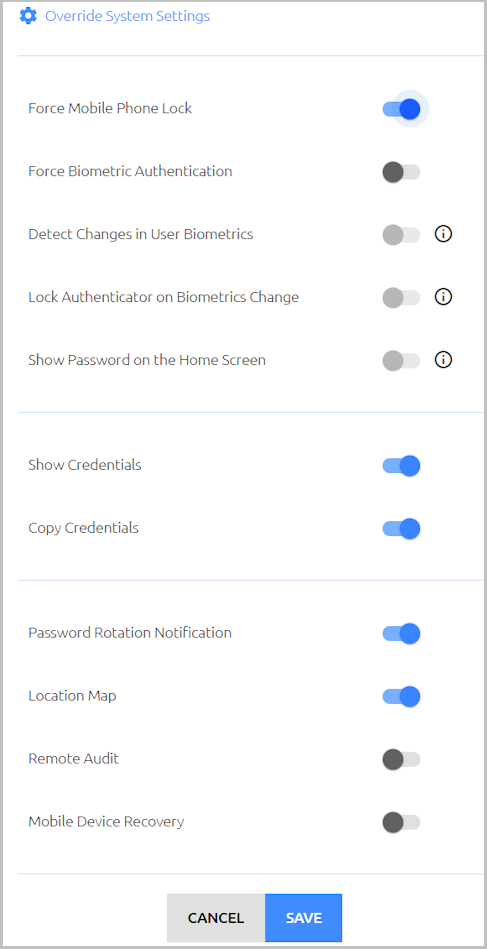Open info icon for Detect Changes in User Biometrics
This screenshot has width=487, height=949.
(443, 234)
